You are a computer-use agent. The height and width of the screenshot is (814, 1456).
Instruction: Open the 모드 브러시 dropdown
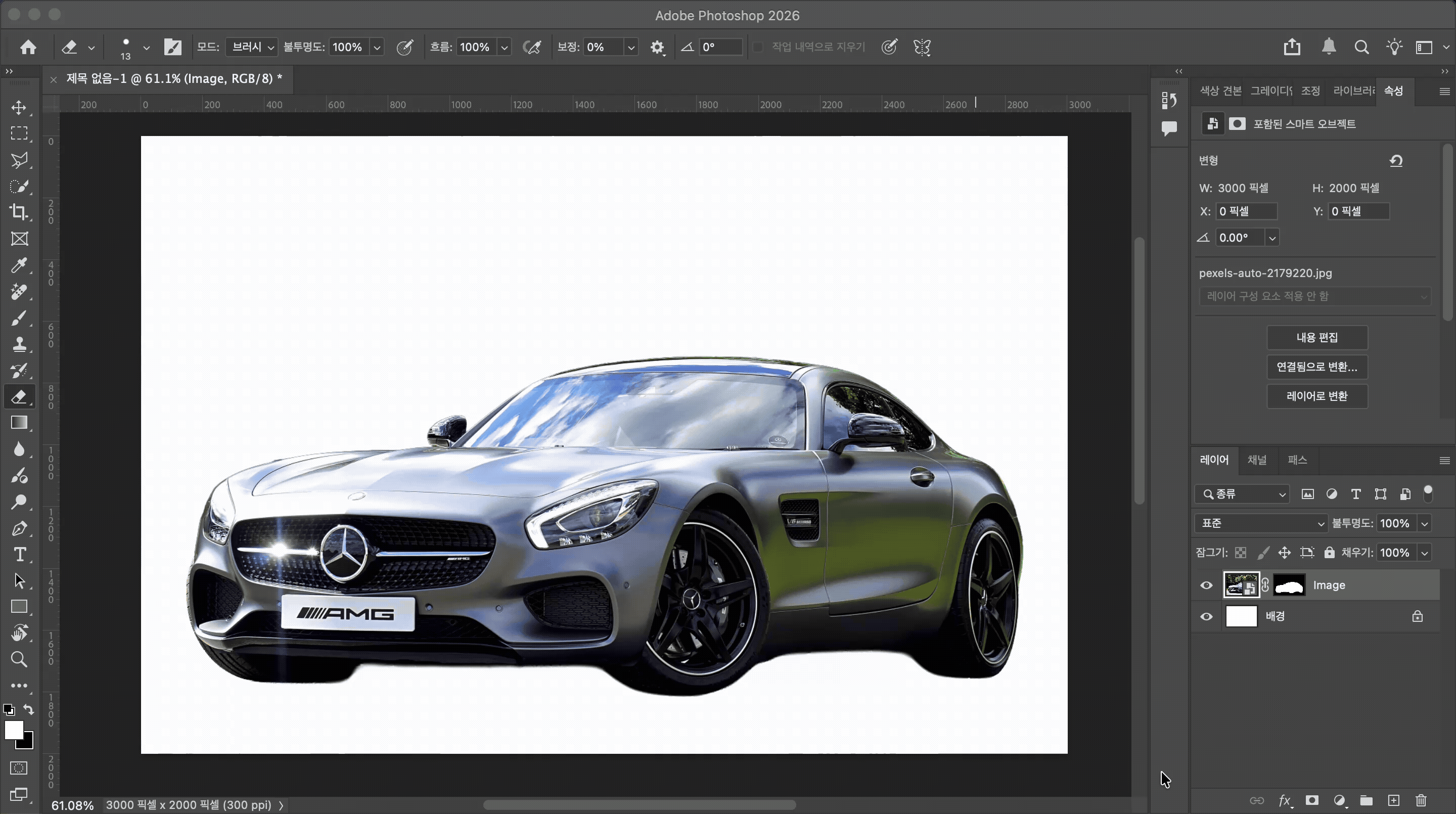(251, 47)
